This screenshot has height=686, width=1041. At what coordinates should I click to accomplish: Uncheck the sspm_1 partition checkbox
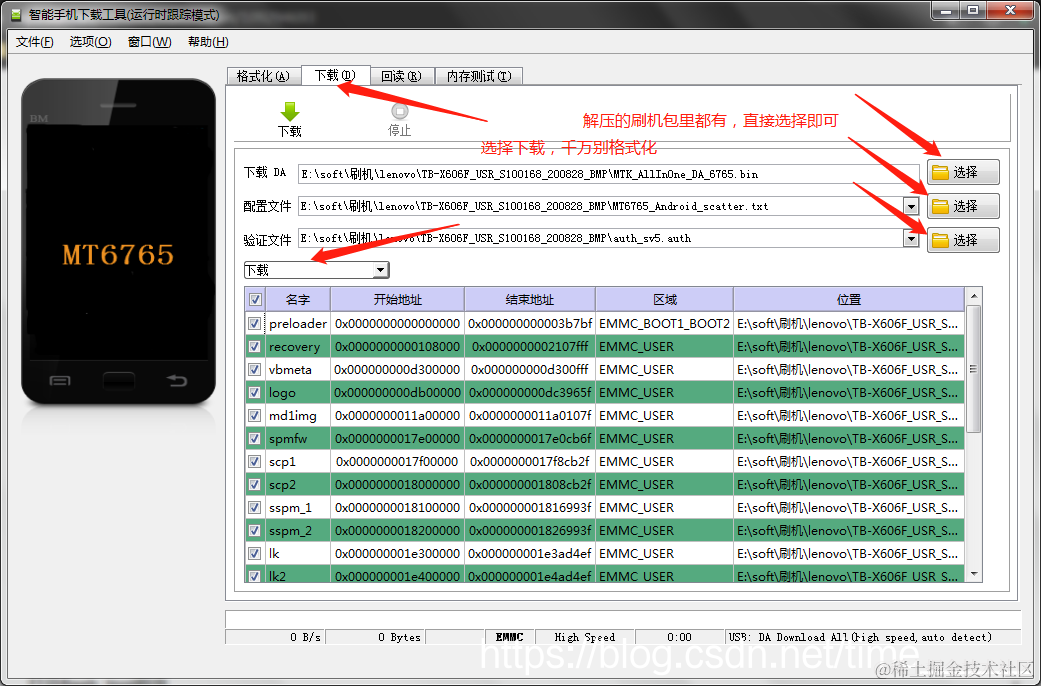(254, 507)
